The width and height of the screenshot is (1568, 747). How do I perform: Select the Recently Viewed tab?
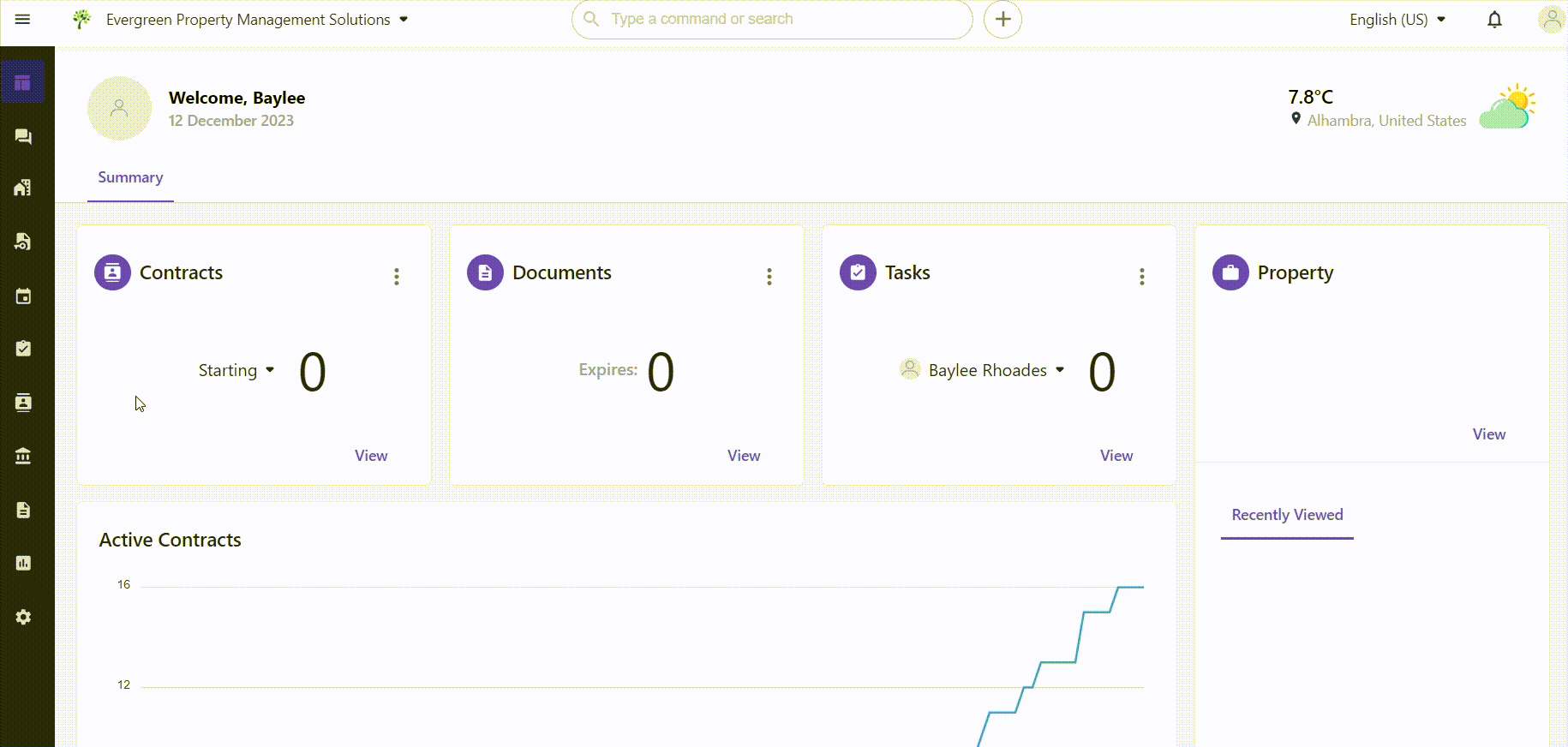(x=1287, y=515)
